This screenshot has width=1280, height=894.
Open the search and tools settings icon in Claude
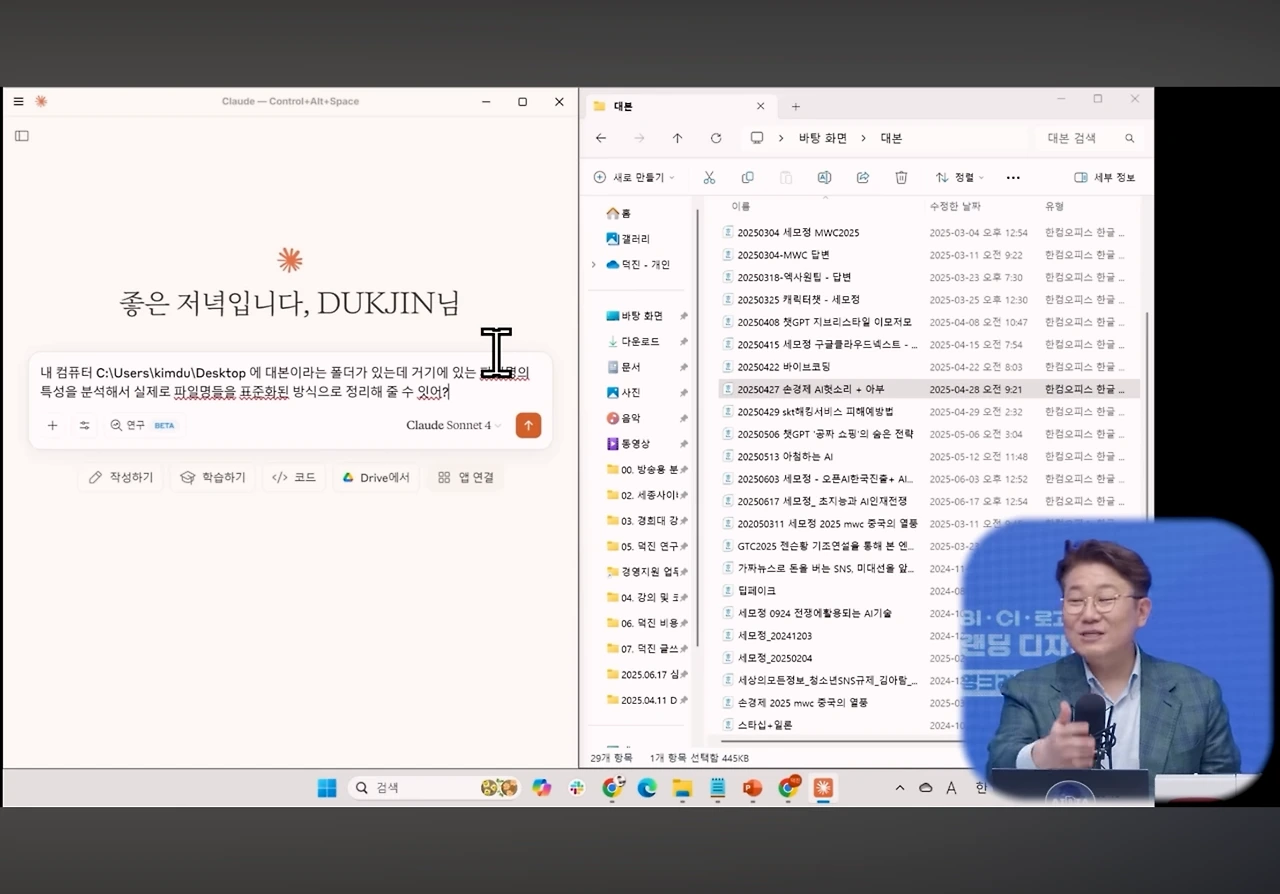click(85, 425)
